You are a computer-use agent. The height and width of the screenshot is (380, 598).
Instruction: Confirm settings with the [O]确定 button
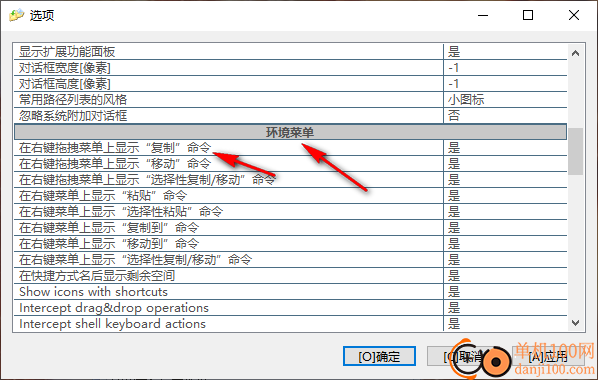click(379, 356)
